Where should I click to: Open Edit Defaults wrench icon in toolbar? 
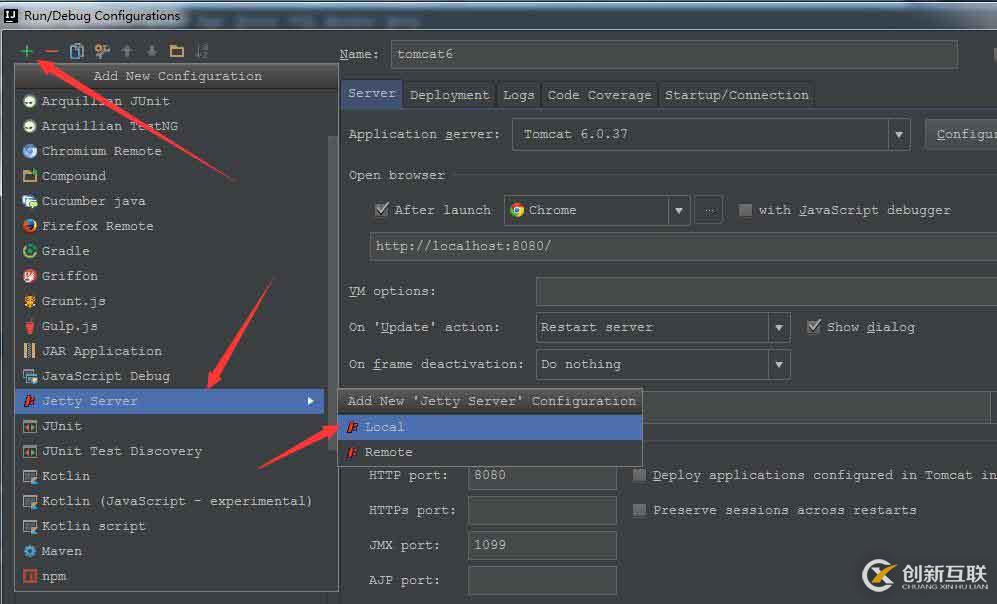point(102,51)
